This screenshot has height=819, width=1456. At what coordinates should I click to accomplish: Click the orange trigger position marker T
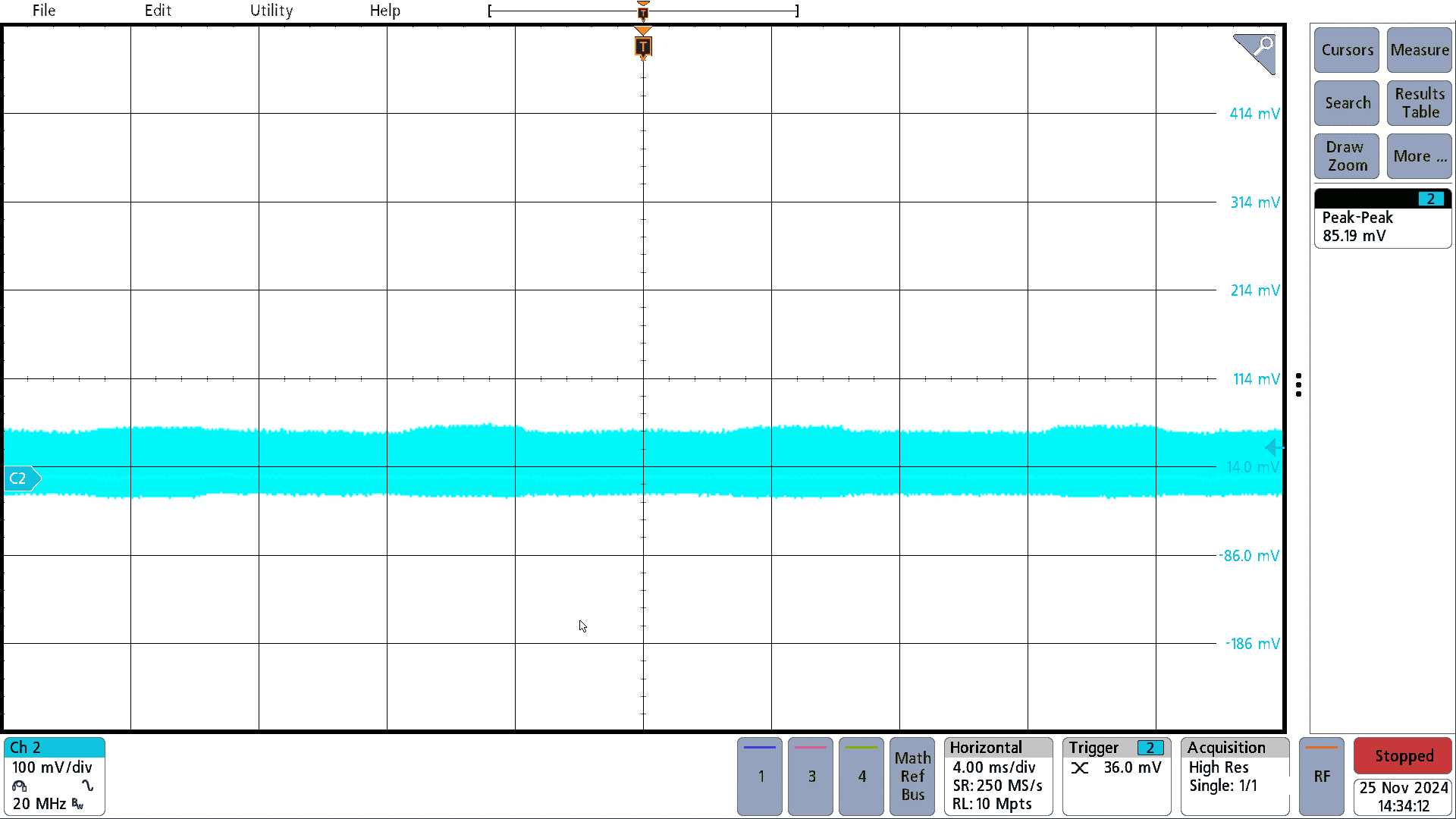[x=643, y=47]
